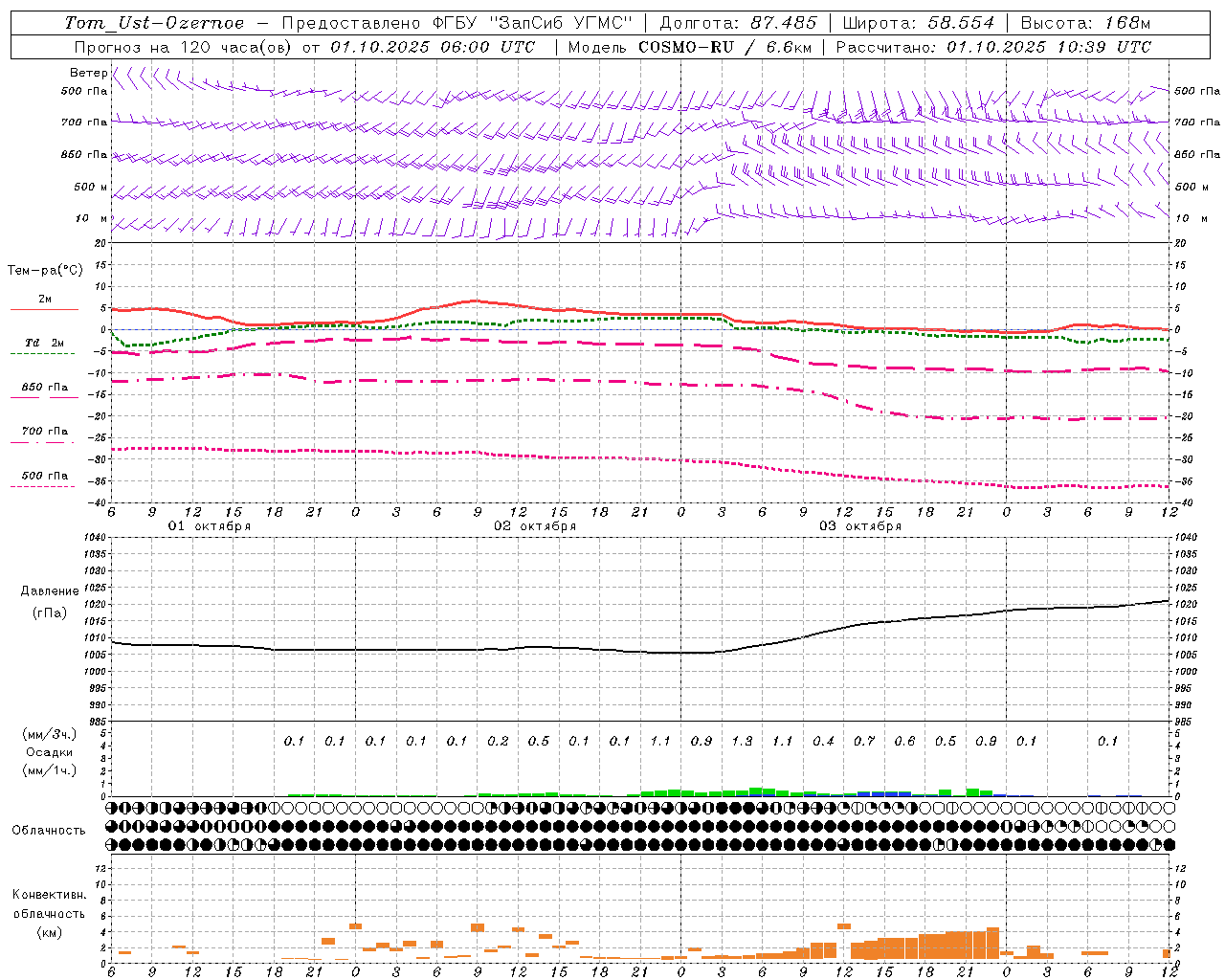The image size is (1225, 980).
Task: Click the Осадки precipitation panel label
Action: [50, 752]
